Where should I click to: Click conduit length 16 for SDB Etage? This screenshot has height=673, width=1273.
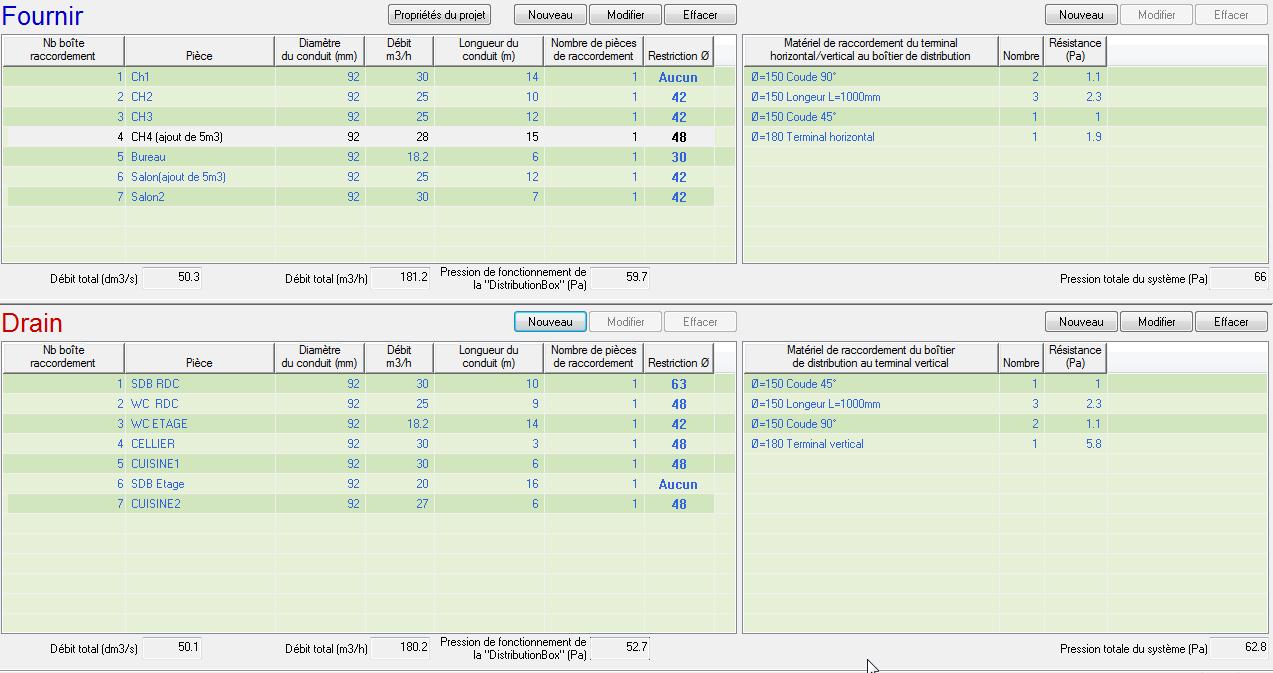[532, 484]
